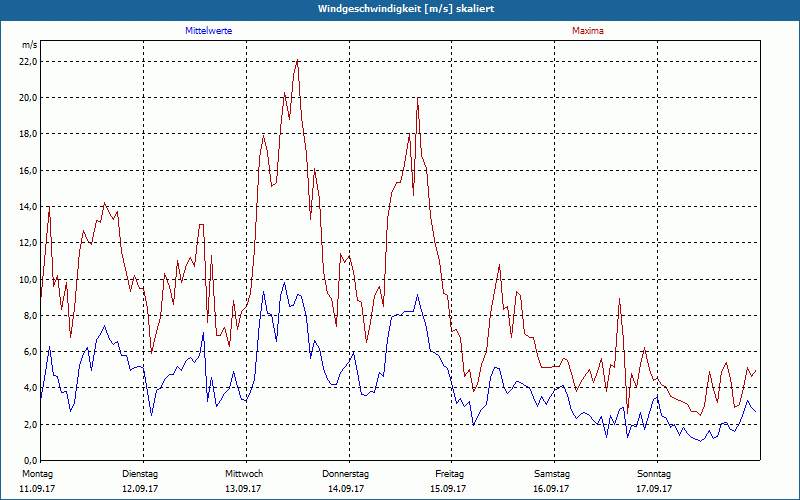Click the 4,0 y-axis value
Screen dimensions: 800x500
pos(31,388)
